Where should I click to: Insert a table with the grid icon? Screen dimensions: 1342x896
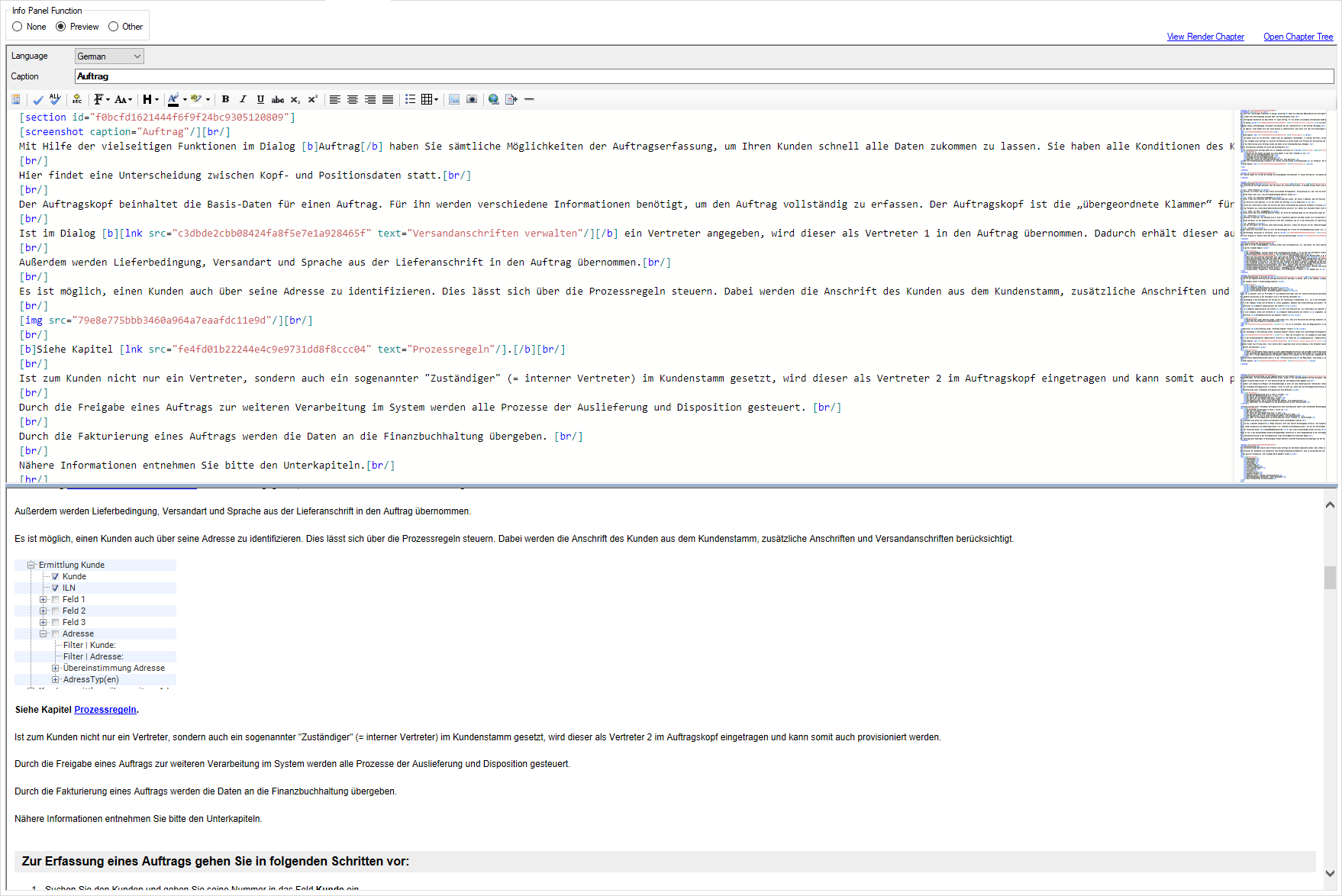click(427, 99)
